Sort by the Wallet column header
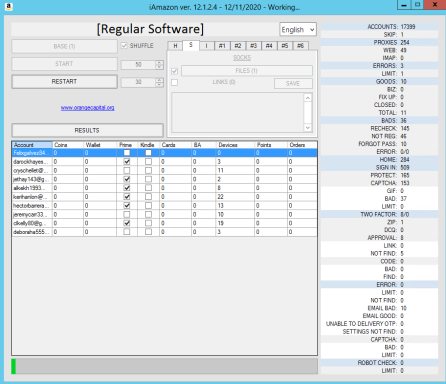Viewport: 446px width, 384px height. [100, 145]
